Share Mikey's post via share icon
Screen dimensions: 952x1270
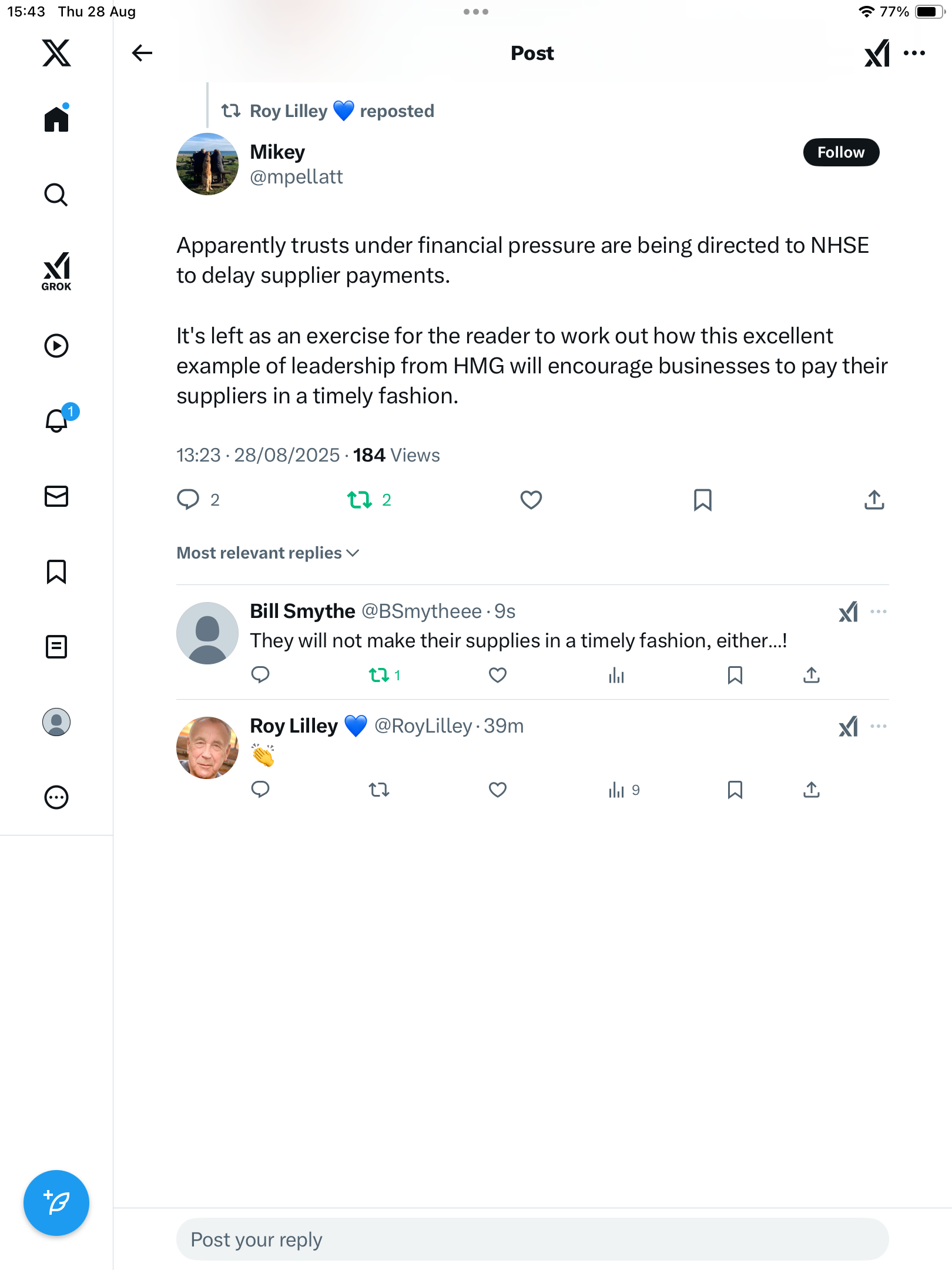(x=874, y=500)
